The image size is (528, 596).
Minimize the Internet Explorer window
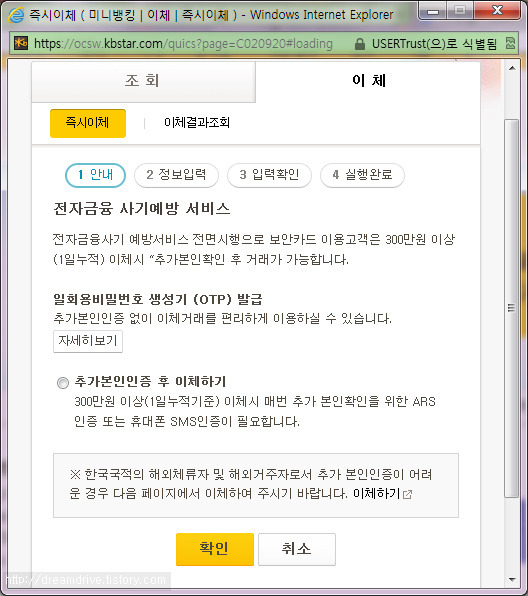click(432, 11)
